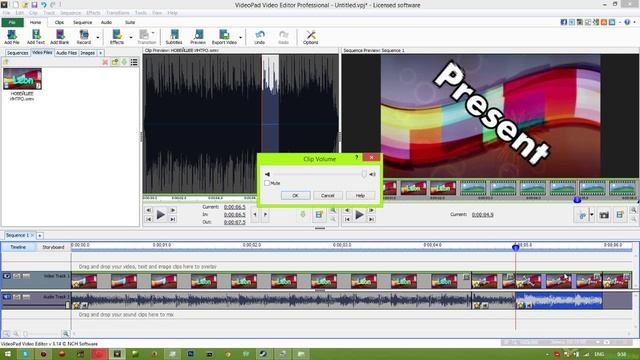This screenshot has height=360, width=640.
Task: Select the highlighted blue audio clip on timeline
Action: (559, 300)
